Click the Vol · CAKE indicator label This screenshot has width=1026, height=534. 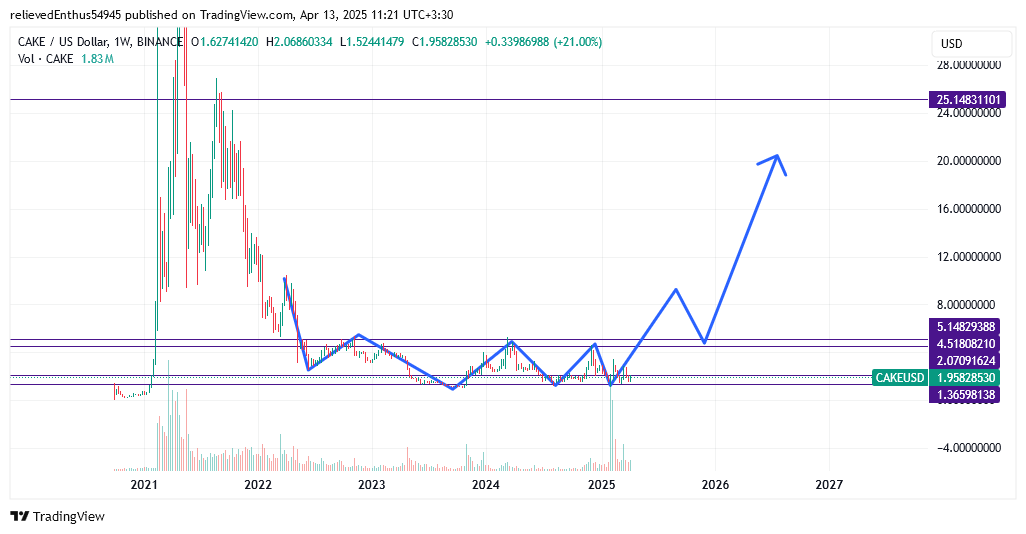(45, 59)
